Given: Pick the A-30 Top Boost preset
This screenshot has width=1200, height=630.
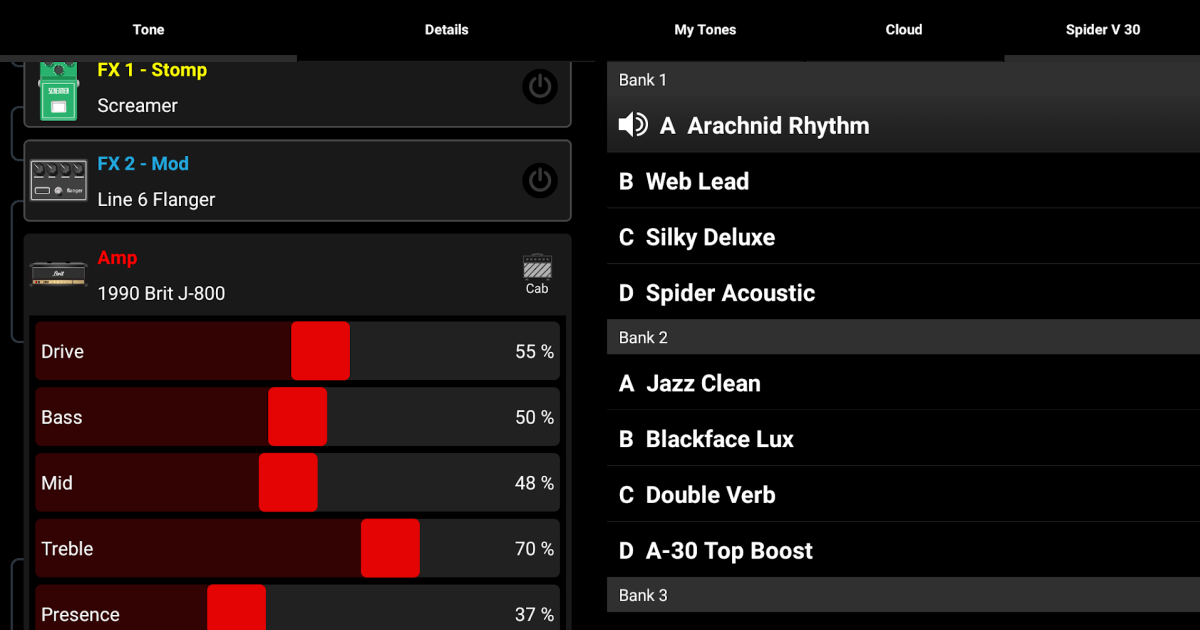Looking at the screenshot, I should point(729,550).
